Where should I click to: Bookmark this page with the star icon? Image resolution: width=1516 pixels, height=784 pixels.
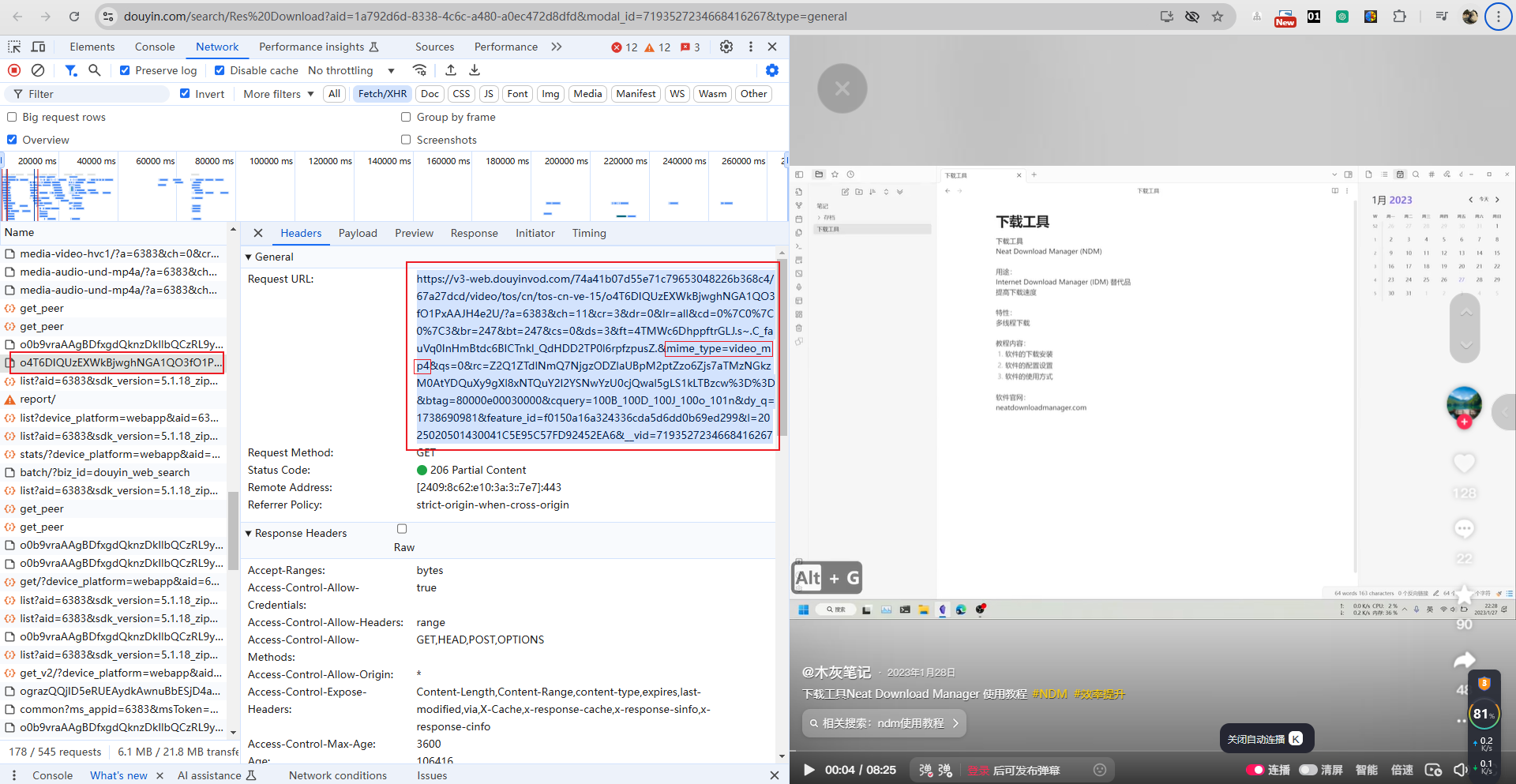tap(1218, 16)
